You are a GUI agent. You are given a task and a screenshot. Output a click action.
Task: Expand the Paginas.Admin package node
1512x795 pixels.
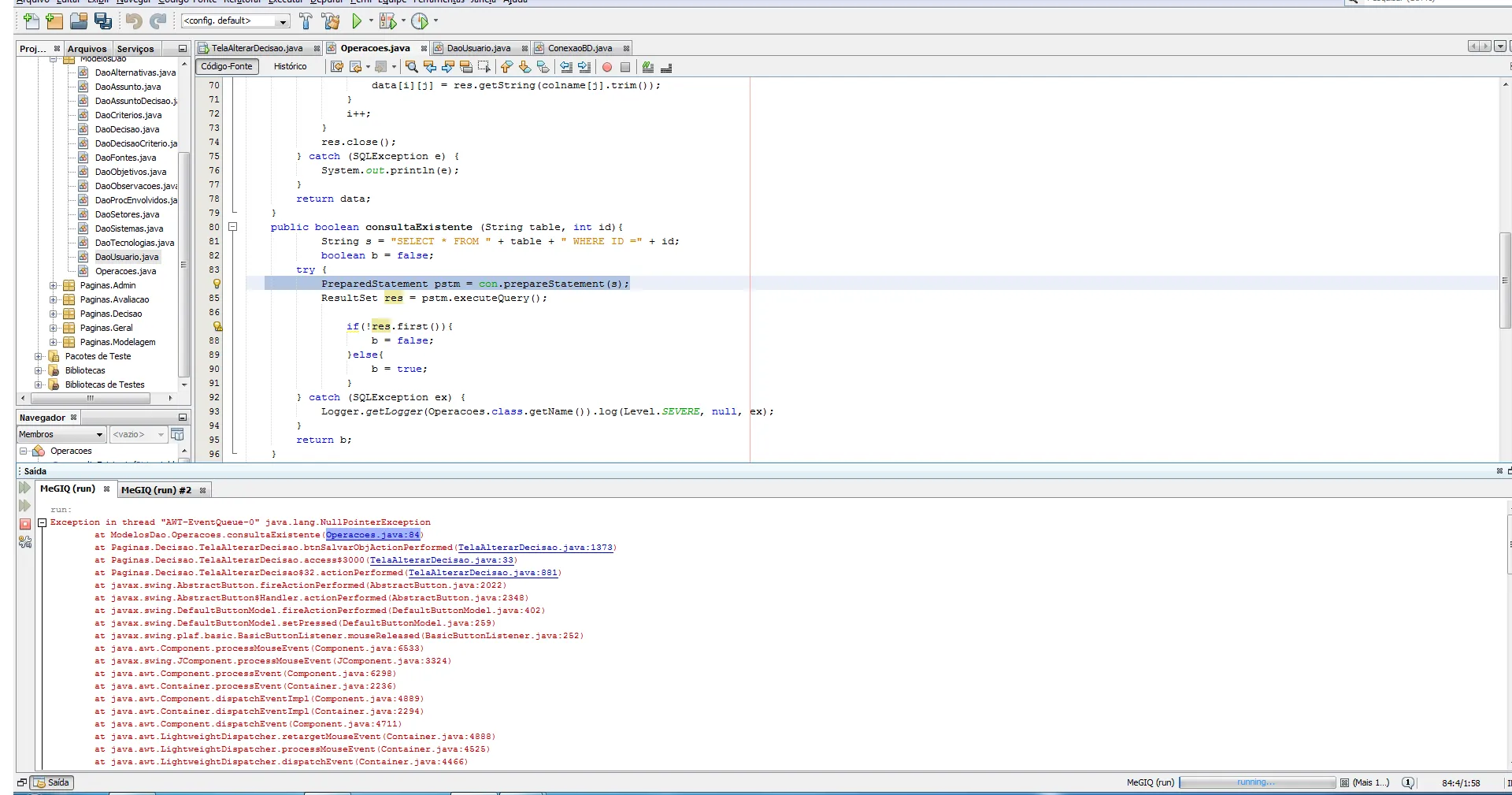click(54, 285)
